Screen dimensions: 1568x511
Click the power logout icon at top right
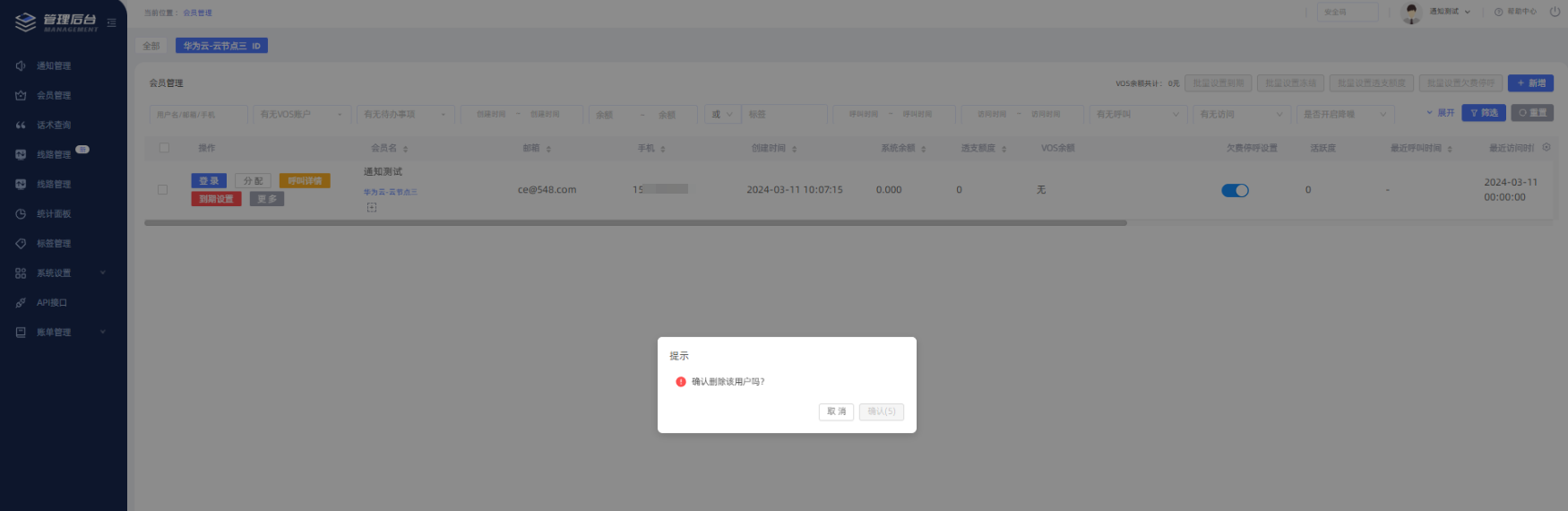tap(1555, 12)
